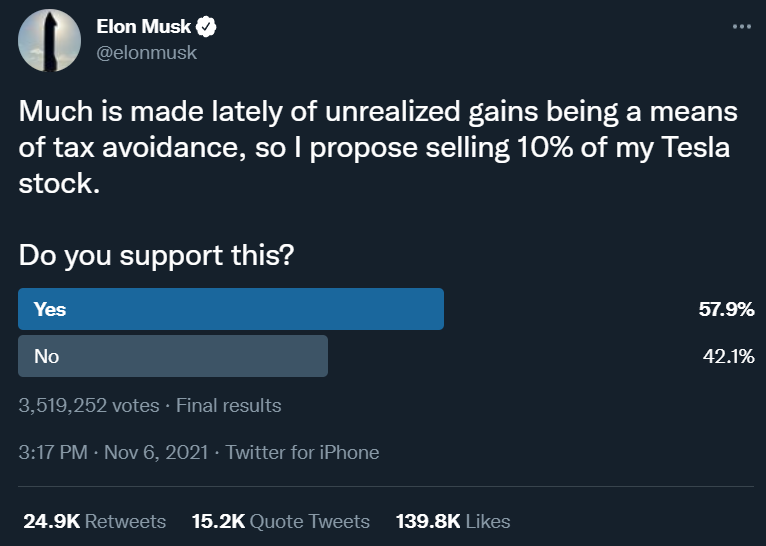The width and height of the screenshot is (766, 546).
Task: Click the 3,519,252 votes count
Action: (x=89, y=405)
